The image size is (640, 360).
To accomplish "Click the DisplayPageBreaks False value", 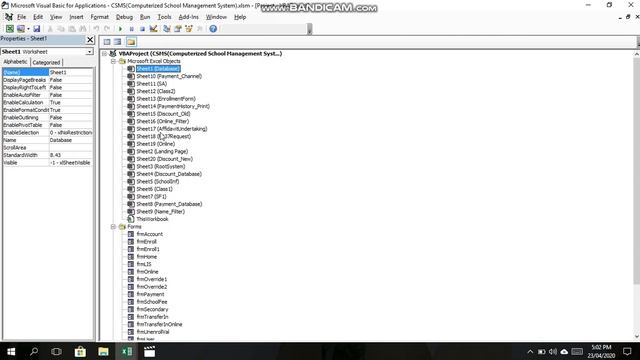I will [71, 80].
